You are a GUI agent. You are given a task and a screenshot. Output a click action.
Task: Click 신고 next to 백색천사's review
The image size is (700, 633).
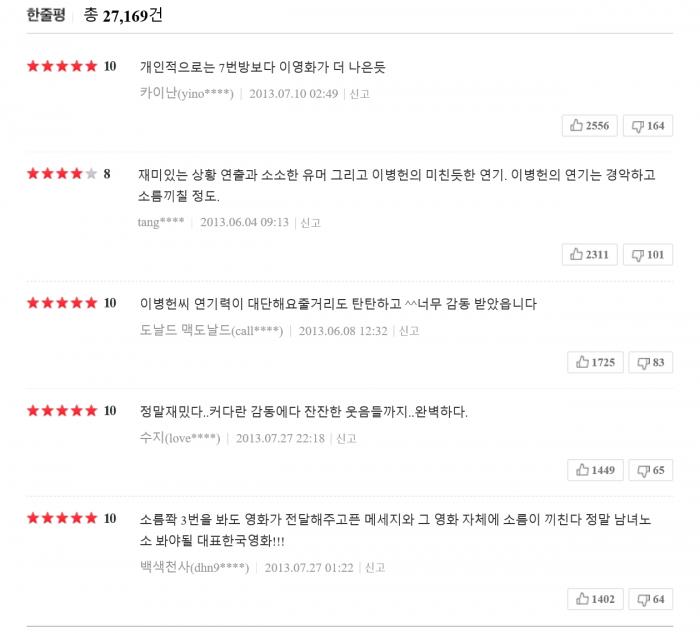point(375,568)
